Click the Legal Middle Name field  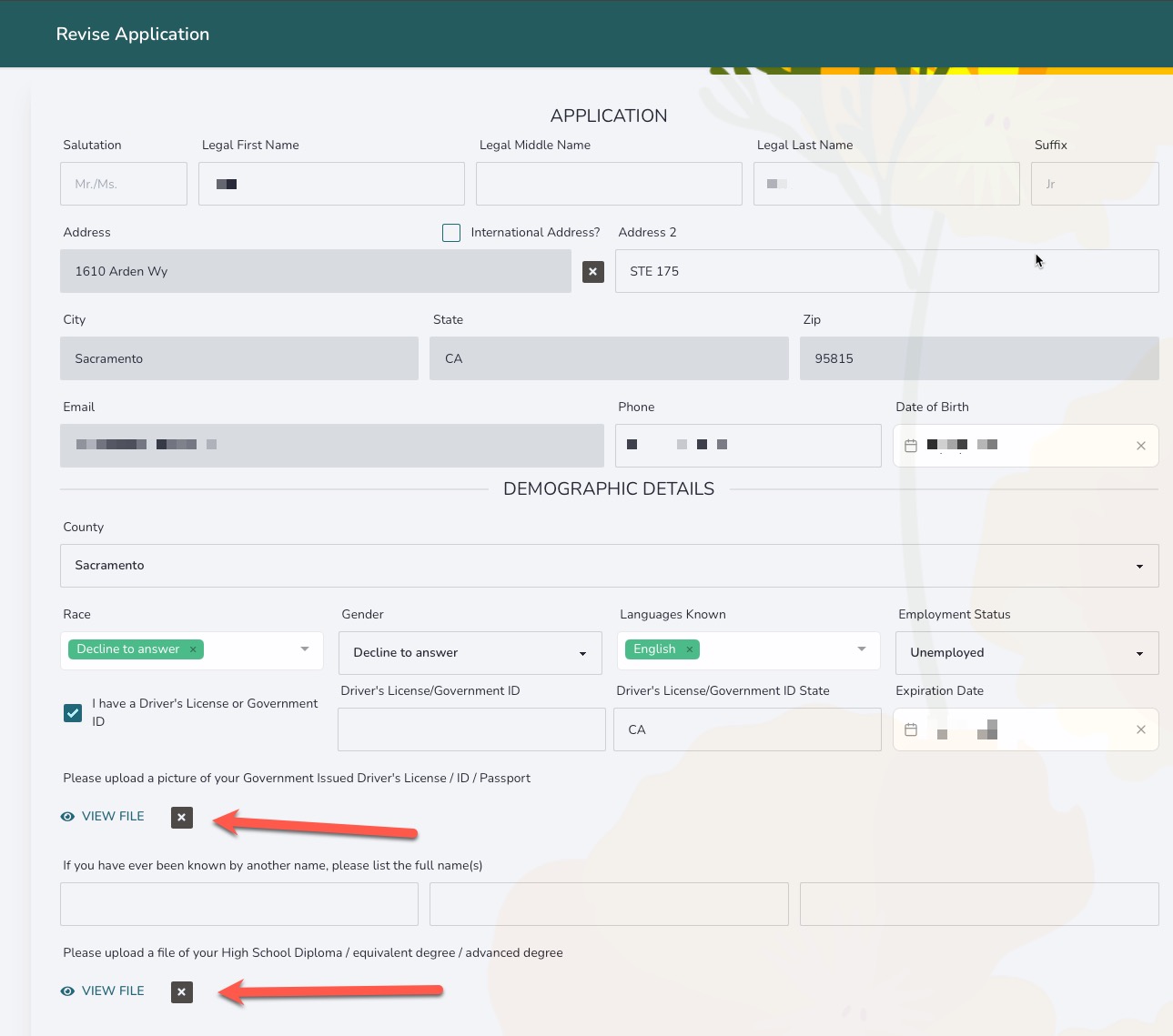[x=609, y=184]
